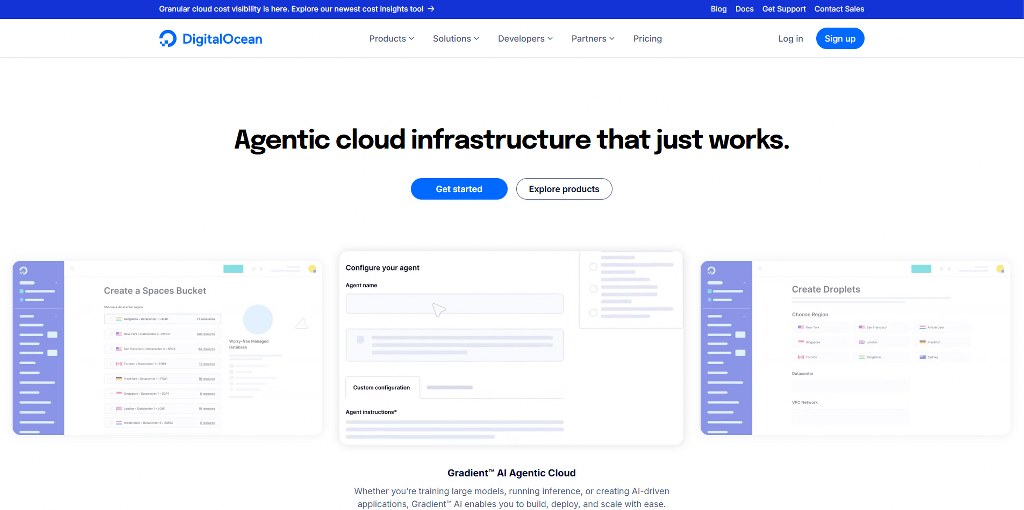Click Log in
This screenshot has height=510, width=1024.
pos(790,39)
